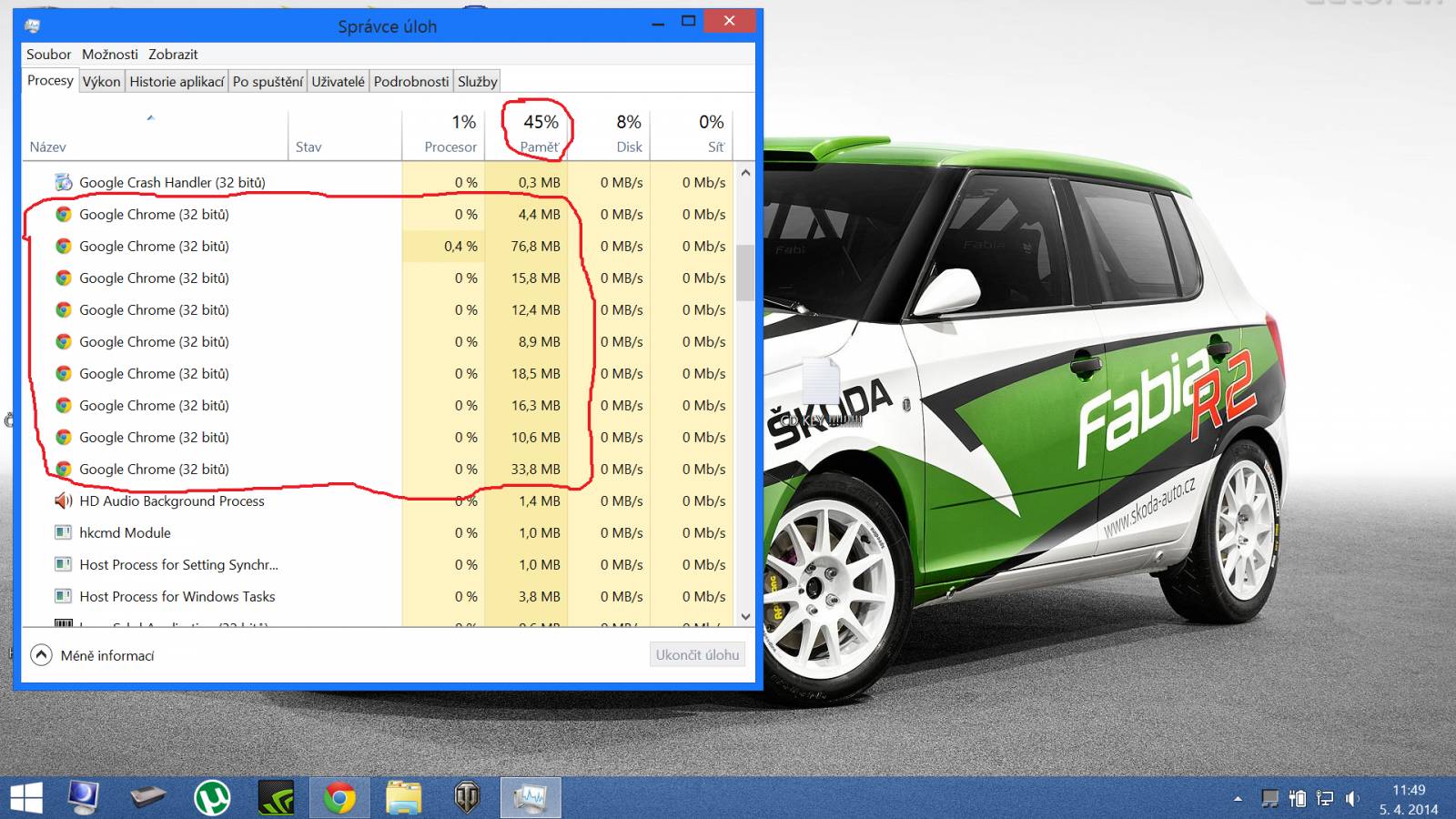Image resolution: width=1456 pixels, height=819 pixels.
Task: Open the drive tool taskbar icon
Action: [147, 799]
